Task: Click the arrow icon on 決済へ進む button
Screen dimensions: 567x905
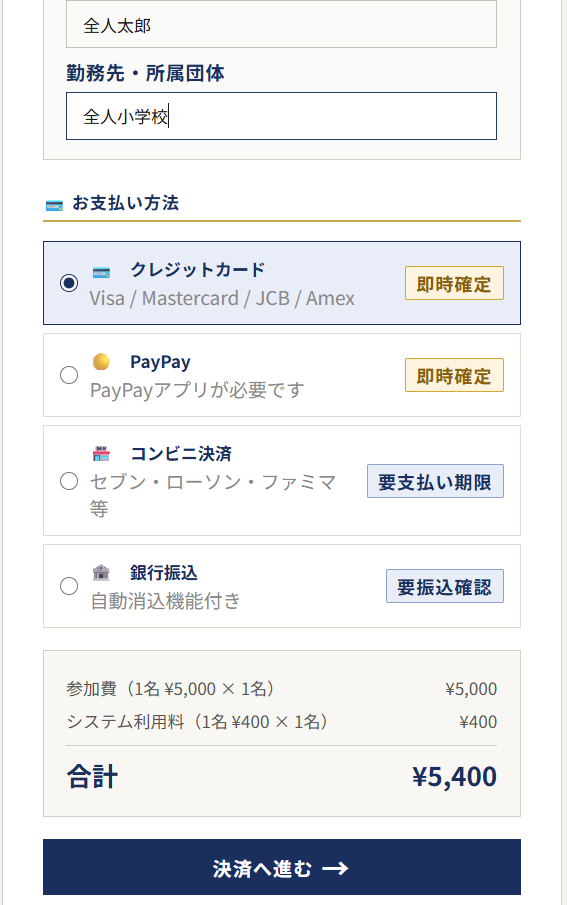Action: point(335,867)
